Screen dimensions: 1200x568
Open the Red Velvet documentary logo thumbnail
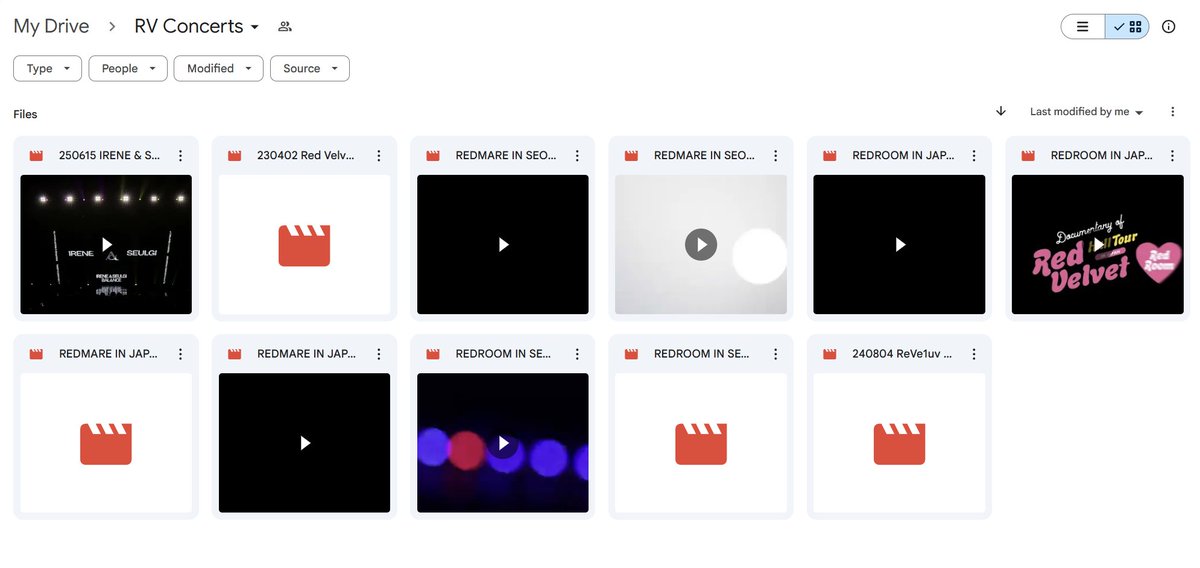(x=1098, y=244)
